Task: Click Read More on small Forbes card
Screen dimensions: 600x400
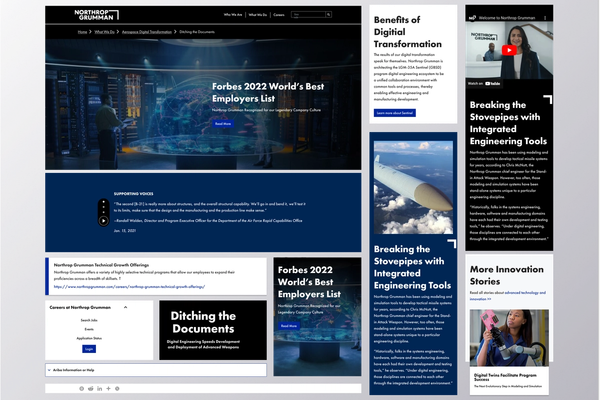Action: point(289,326)
